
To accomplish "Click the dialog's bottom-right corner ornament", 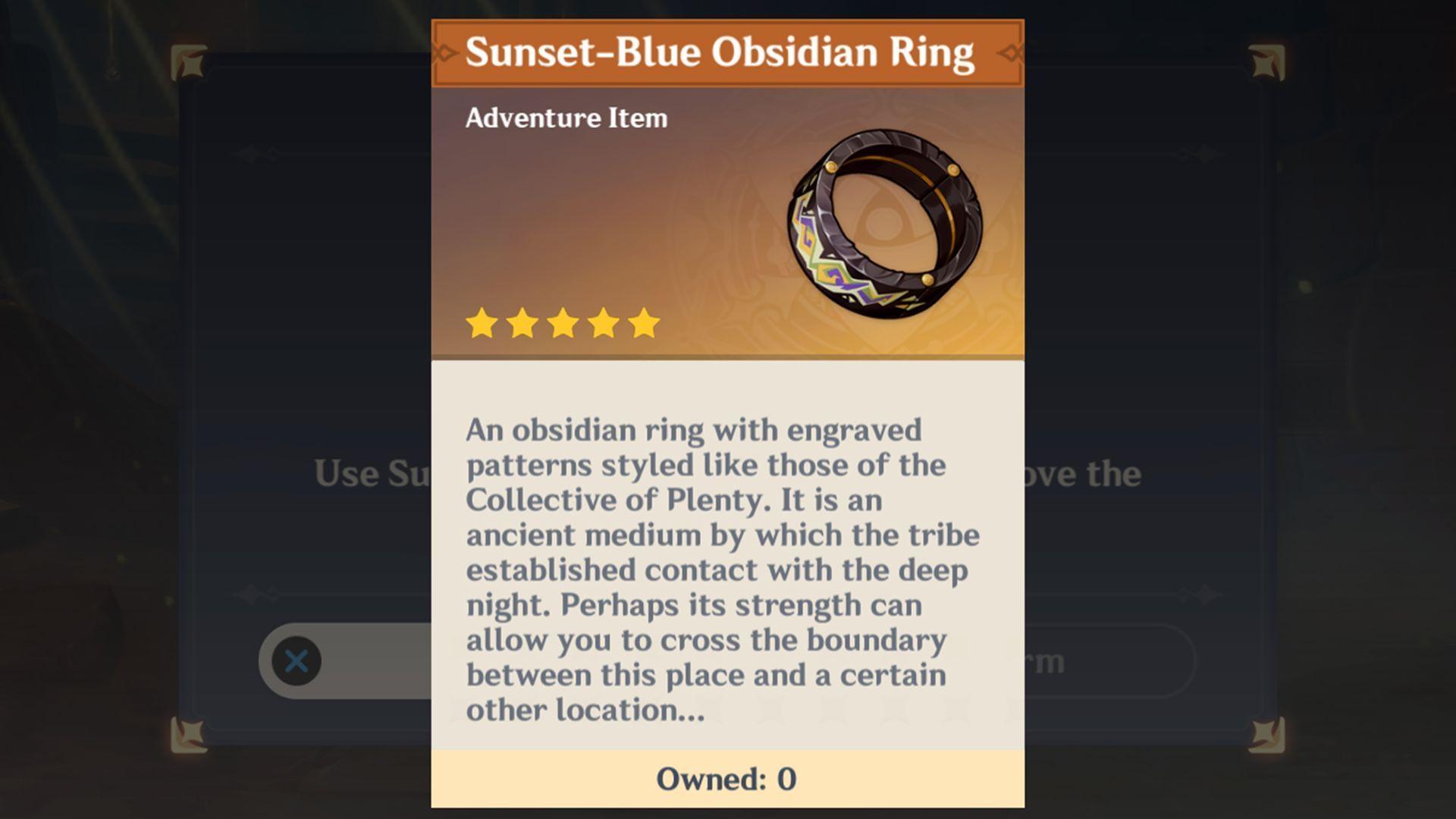I will [1266, 734].
